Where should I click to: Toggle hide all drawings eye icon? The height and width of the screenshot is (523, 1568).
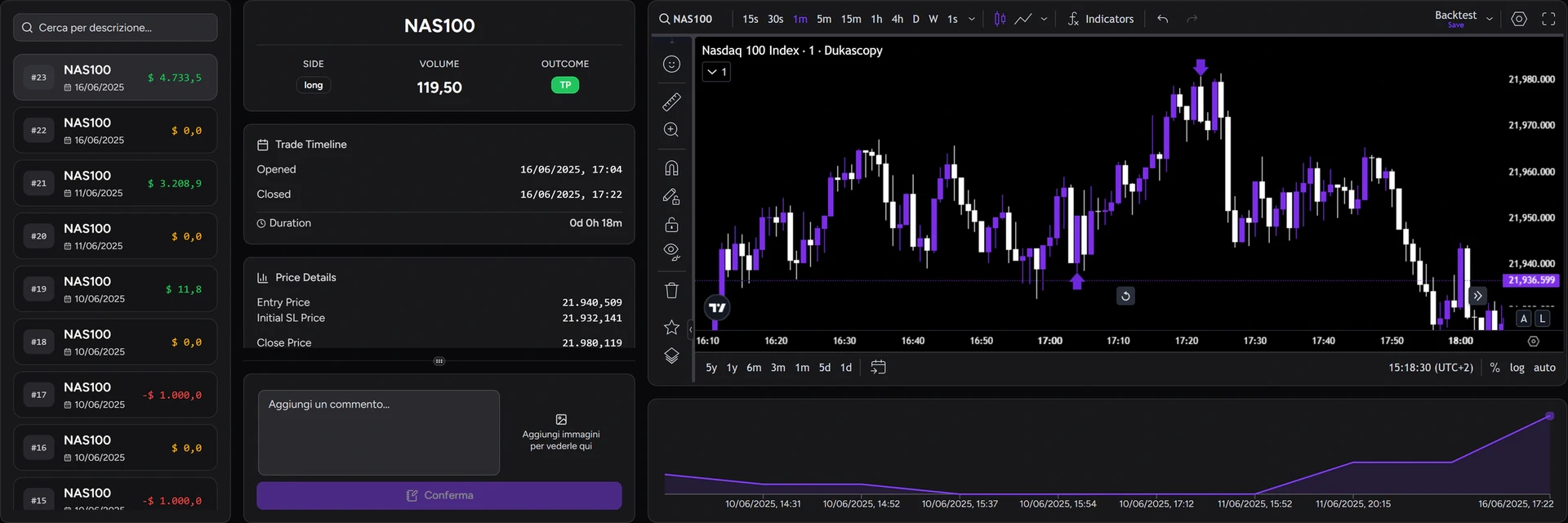pos(671,252)
